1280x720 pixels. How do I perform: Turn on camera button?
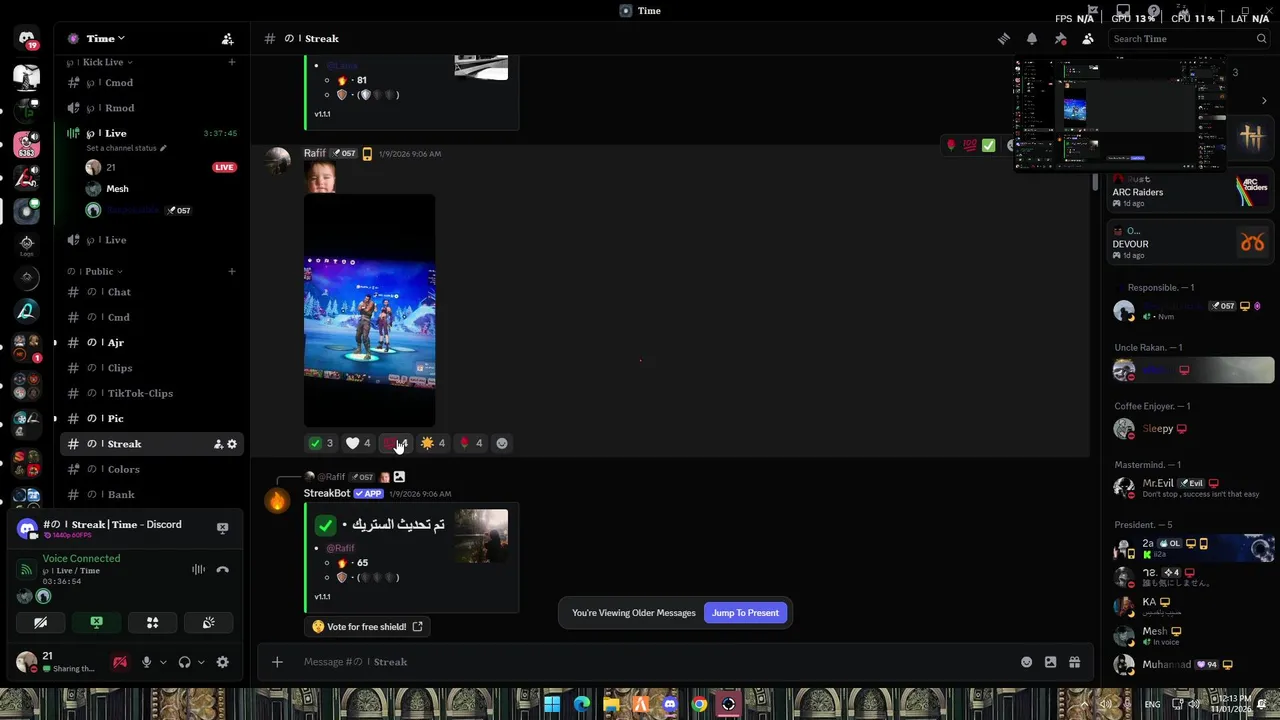41,623
